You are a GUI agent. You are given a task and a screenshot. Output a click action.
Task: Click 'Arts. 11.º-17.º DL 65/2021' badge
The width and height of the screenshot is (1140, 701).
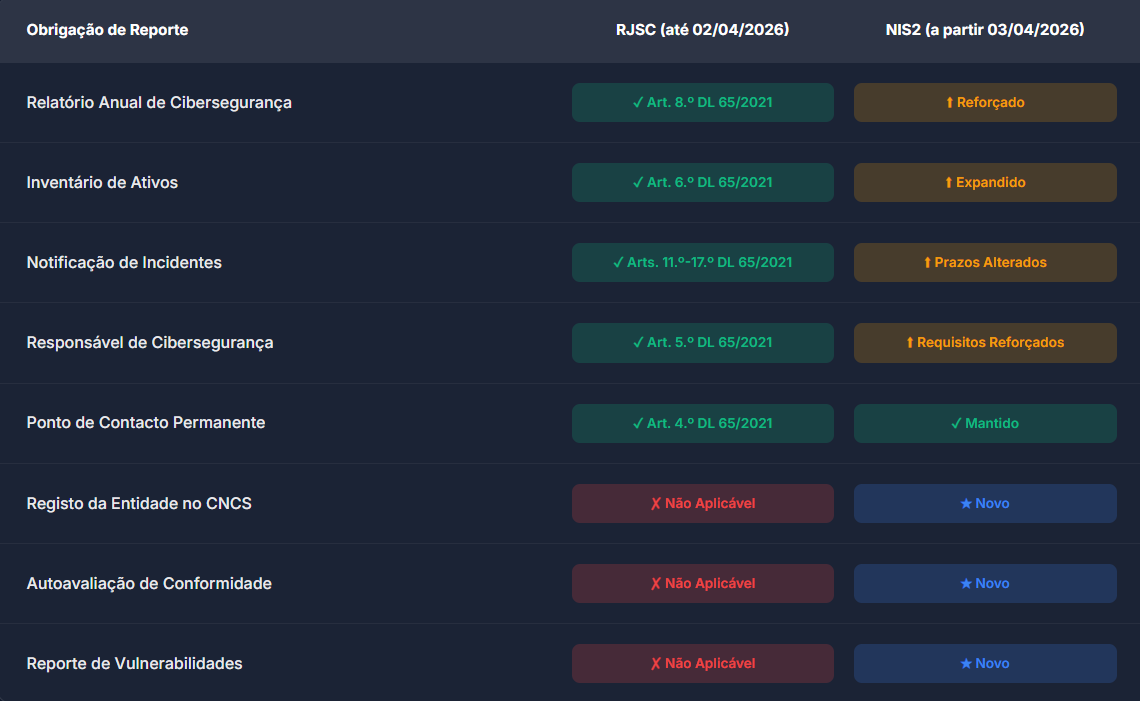point(702,262)
